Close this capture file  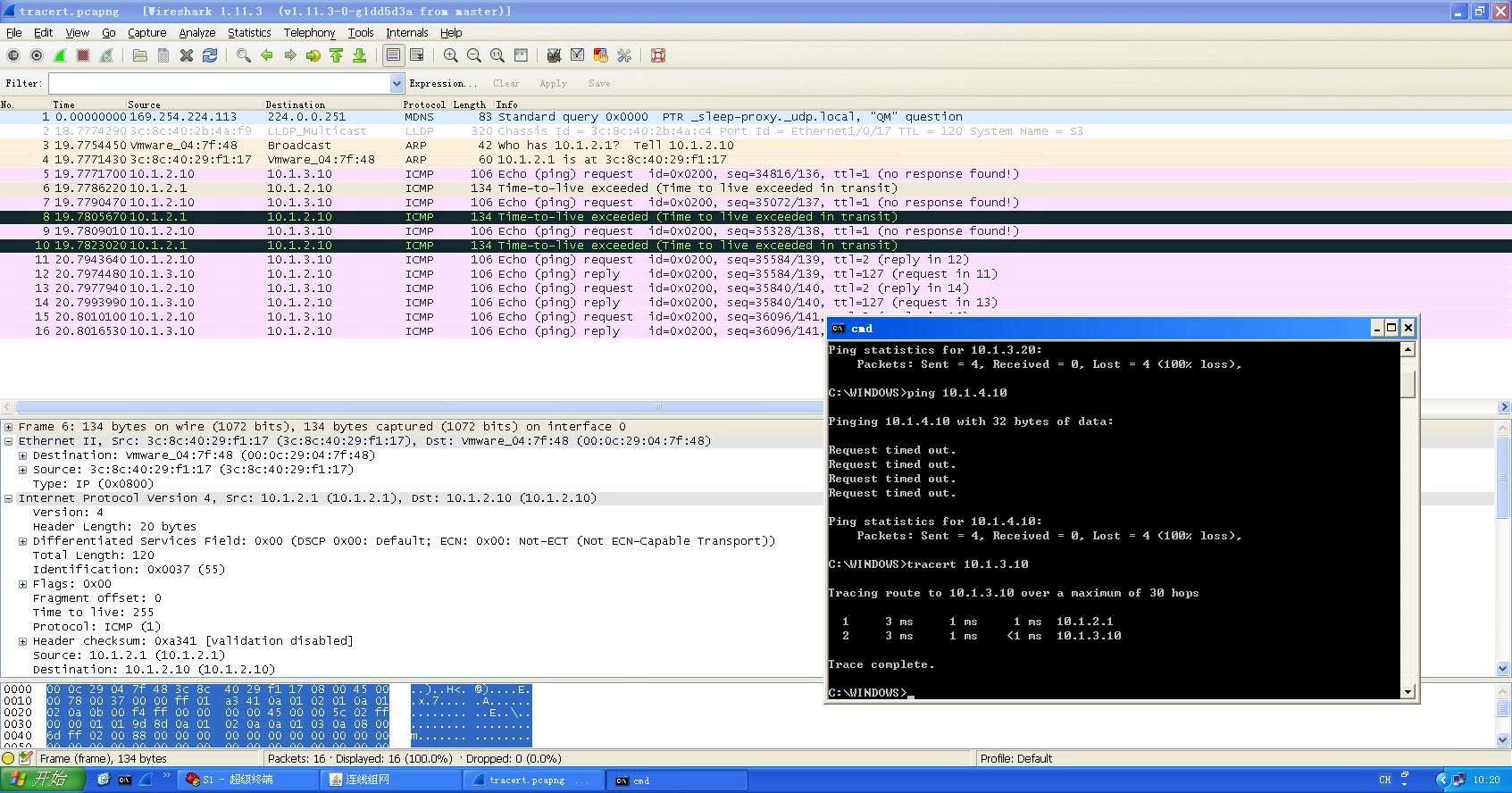pyautogui.click(x=187, y=55)
